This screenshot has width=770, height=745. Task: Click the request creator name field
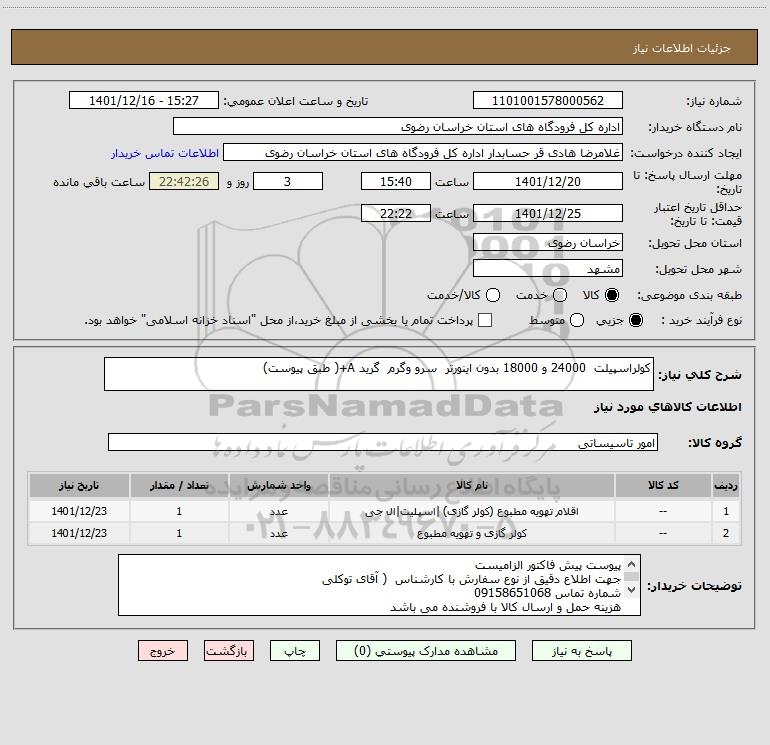coord(423,153)
